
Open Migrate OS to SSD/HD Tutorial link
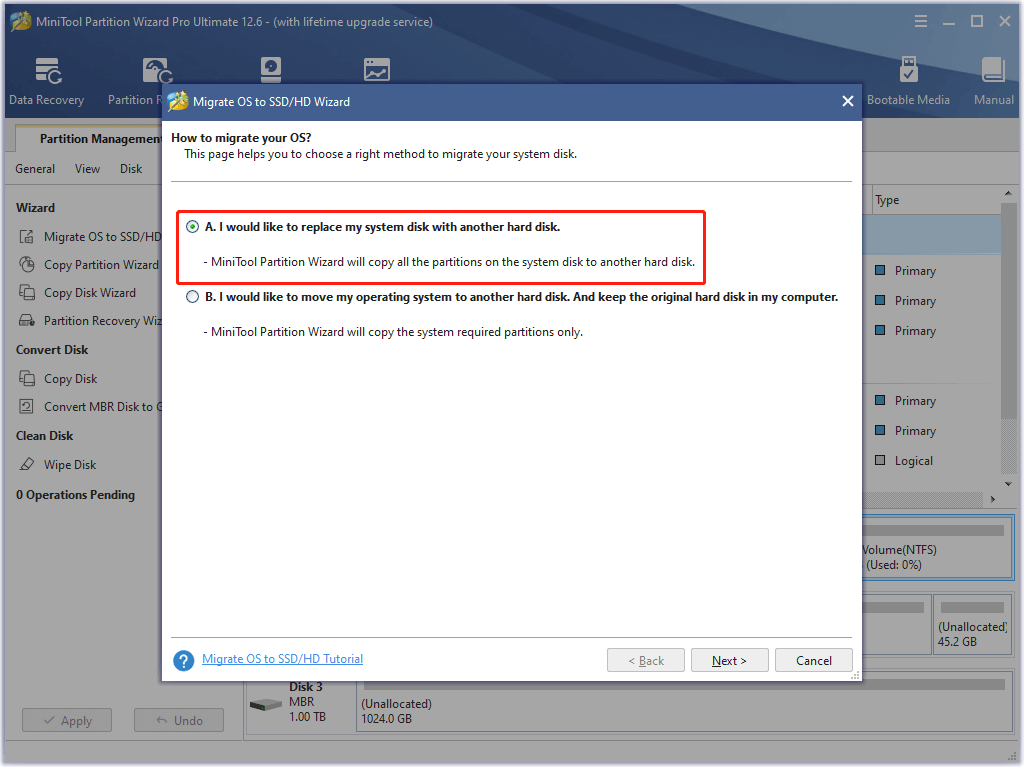click(x=282, y=659)
